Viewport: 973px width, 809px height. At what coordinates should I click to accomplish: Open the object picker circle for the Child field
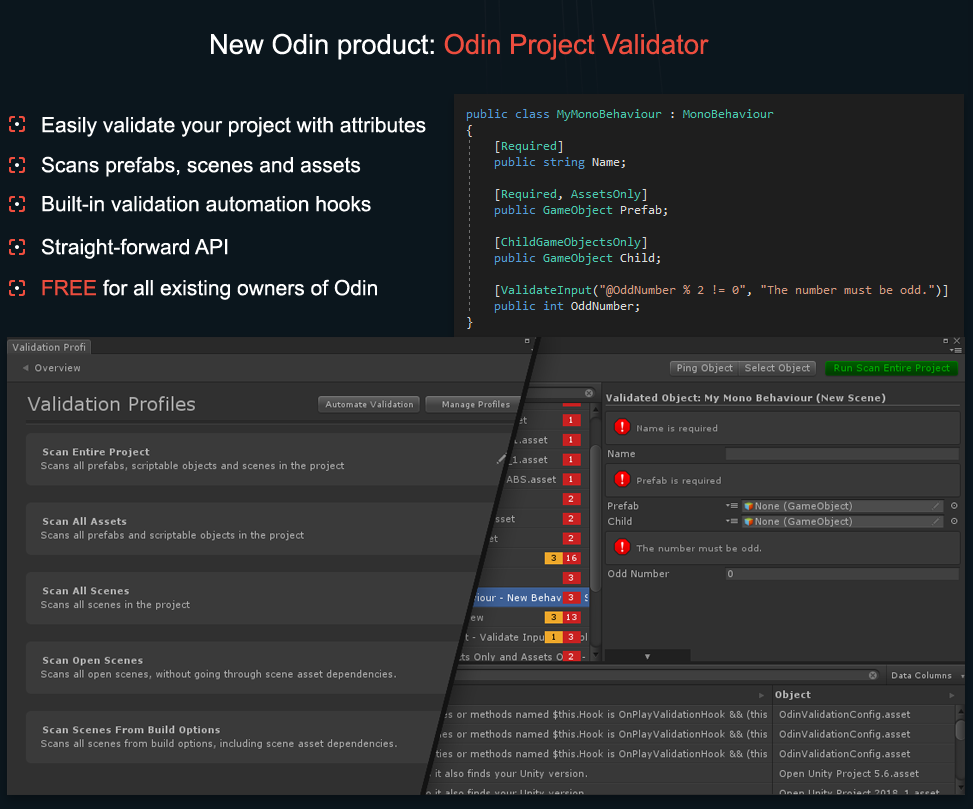pyautogui.click(x=954, y=521)
